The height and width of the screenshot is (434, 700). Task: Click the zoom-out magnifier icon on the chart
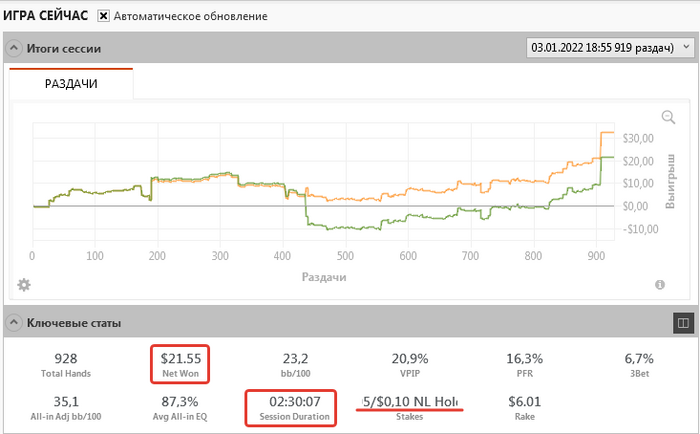[x=669, y=117]
